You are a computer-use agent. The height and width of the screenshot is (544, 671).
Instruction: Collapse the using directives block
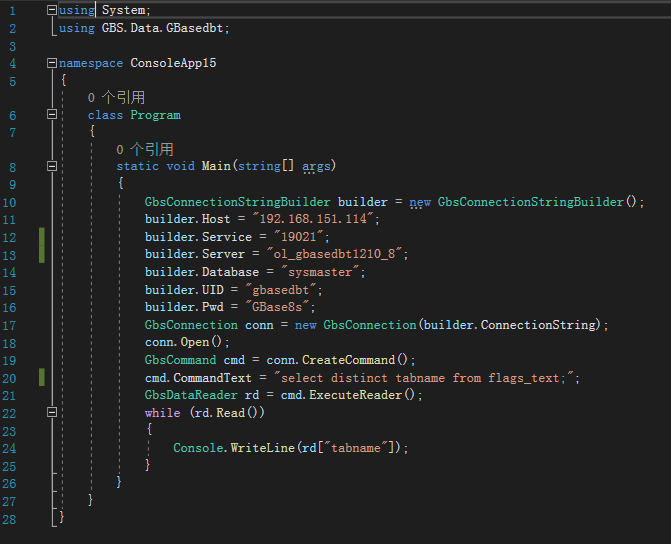[x=52, y=10]
